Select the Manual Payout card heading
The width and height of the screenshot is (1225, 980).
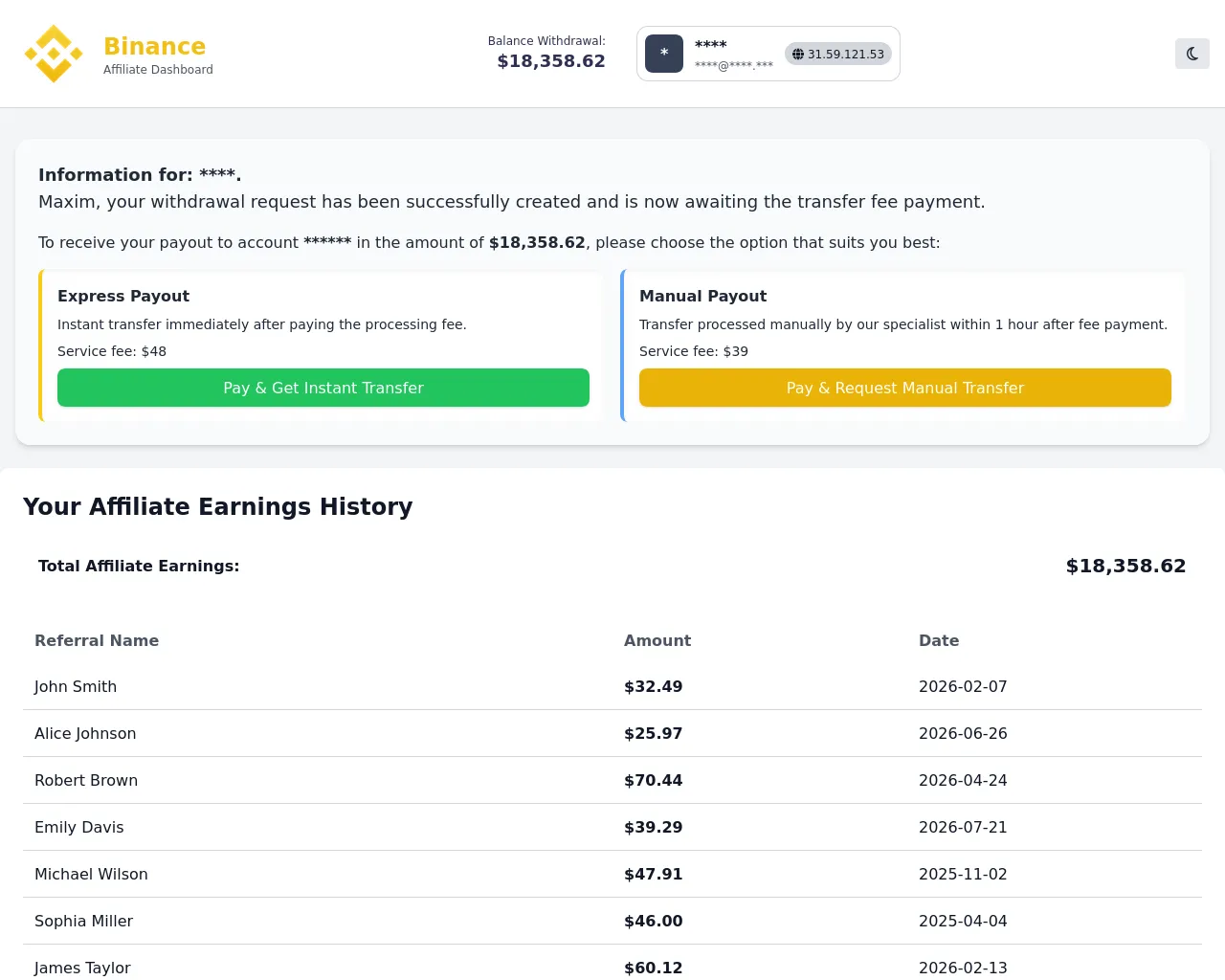coord(703,296)
